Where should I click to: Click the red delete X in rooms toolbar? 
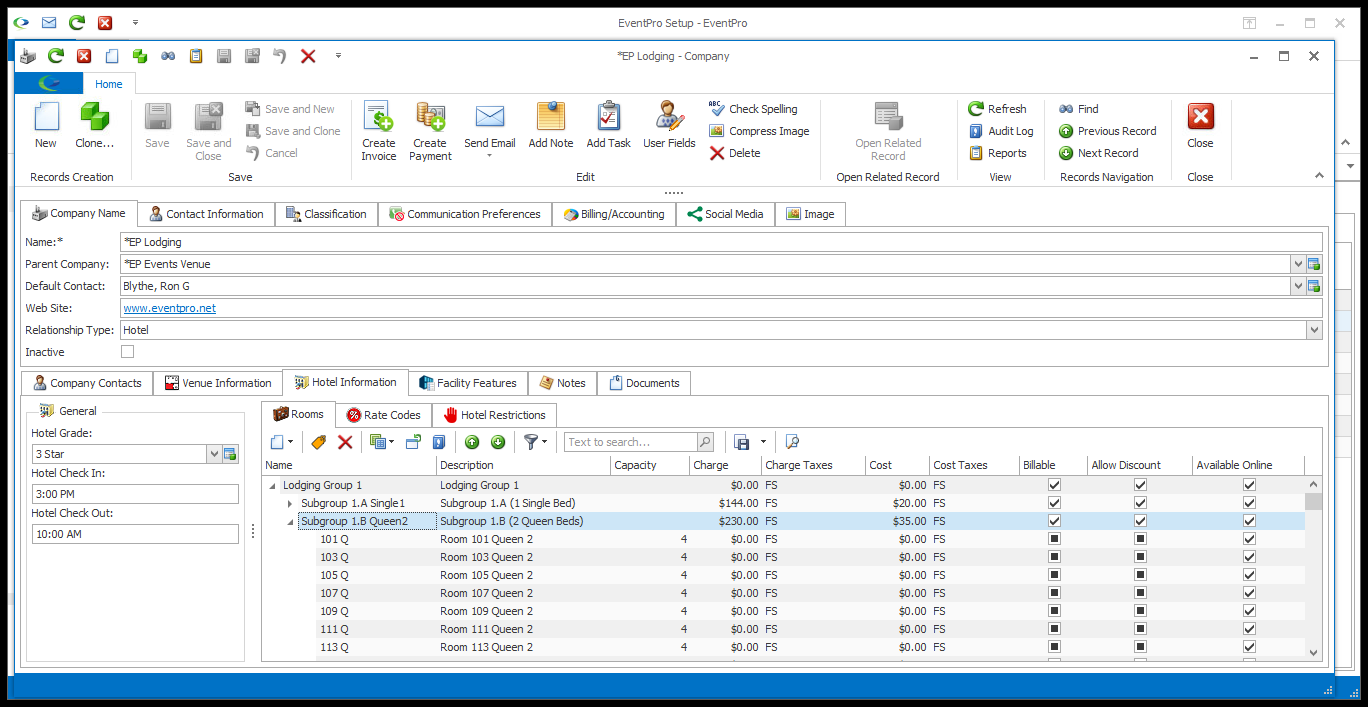pos(345,442)
